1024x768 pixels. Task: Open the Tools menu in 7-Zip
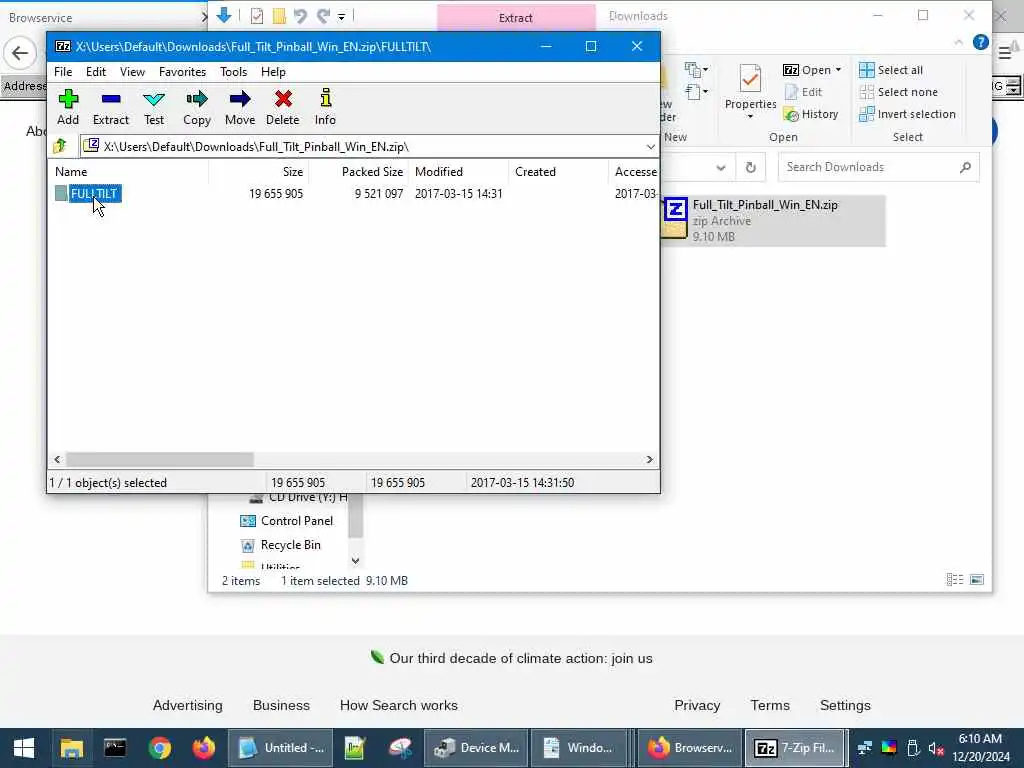point(233,72)
